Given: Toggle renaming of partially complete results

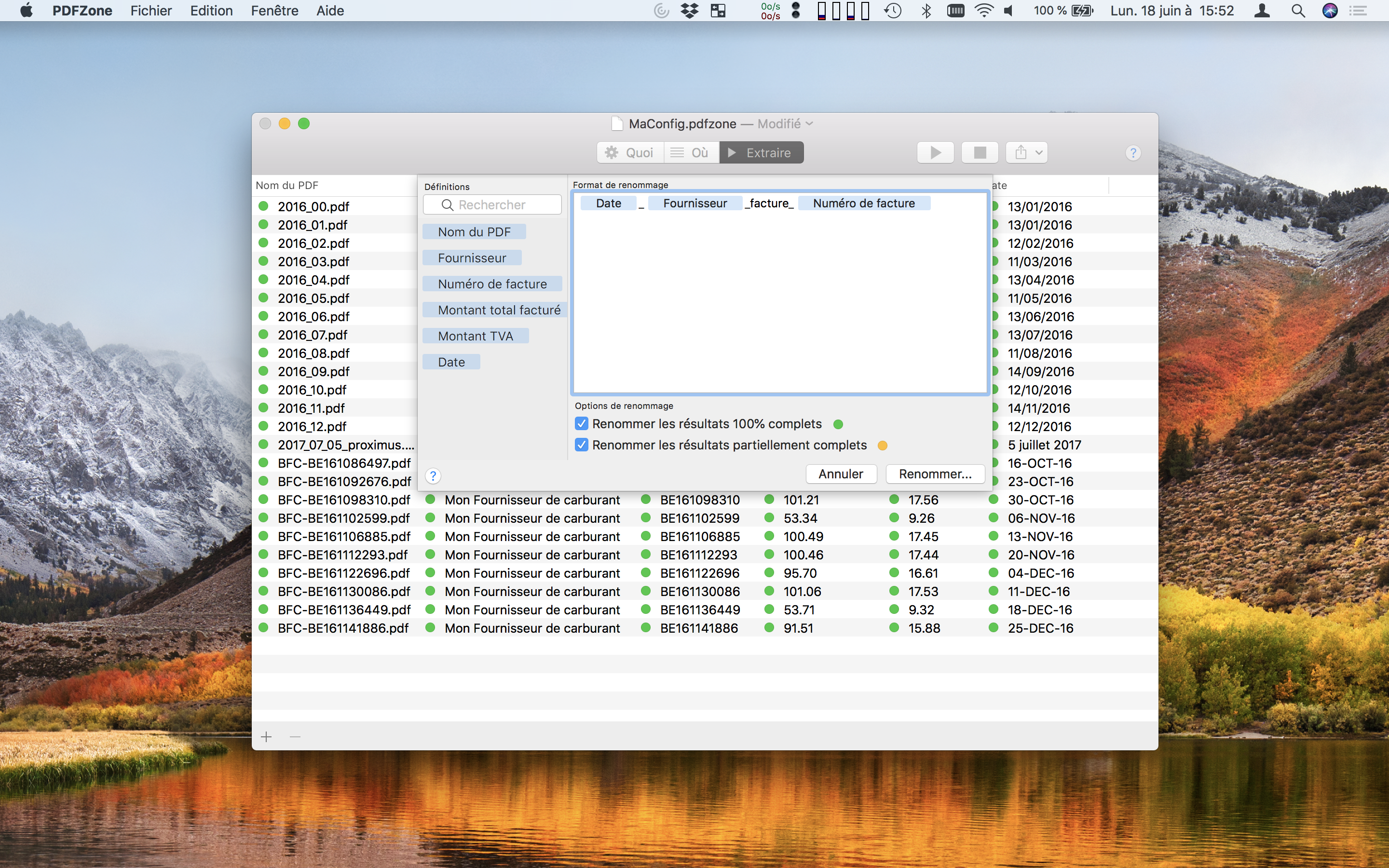Looking at the screenshot, I should coord(582,445).
